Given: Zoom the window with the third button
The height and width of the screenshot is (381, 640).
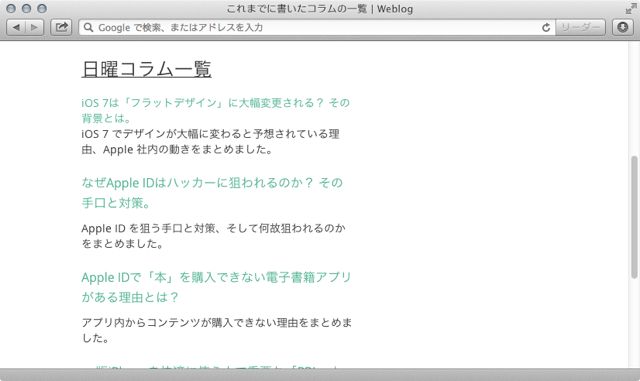Looking at the screenshot, I should coord(42,8).
